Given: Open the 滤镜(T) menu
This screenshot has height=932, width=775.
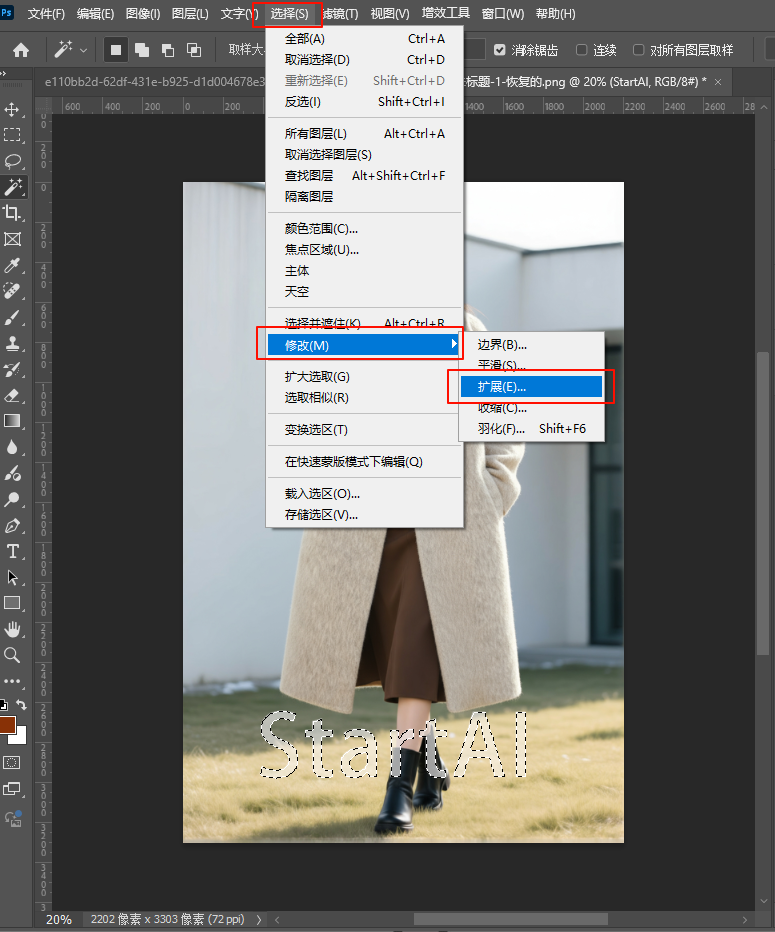Looking at the screenshot, I should point(340,14).
